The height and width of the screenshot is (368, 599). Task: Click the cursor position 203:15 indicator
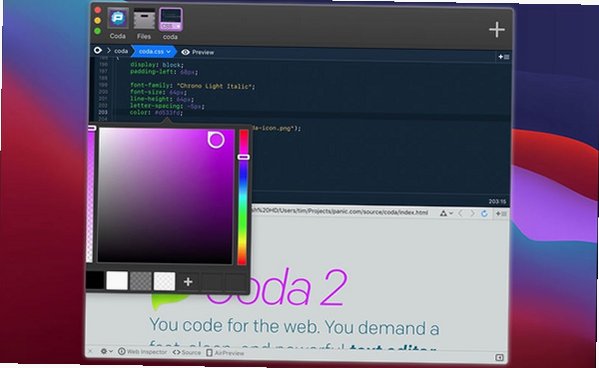(497, 202)
